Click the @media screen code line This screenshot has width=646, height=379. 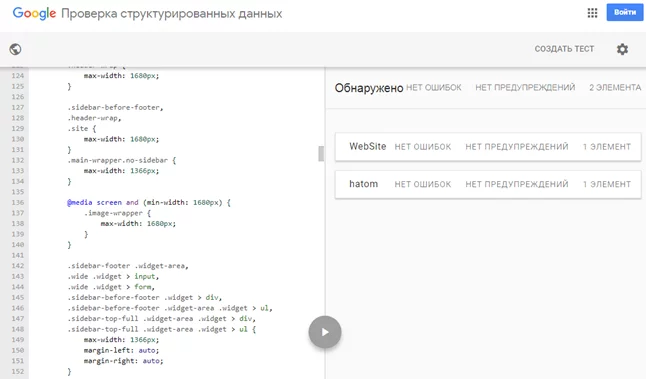pos(149,202)
